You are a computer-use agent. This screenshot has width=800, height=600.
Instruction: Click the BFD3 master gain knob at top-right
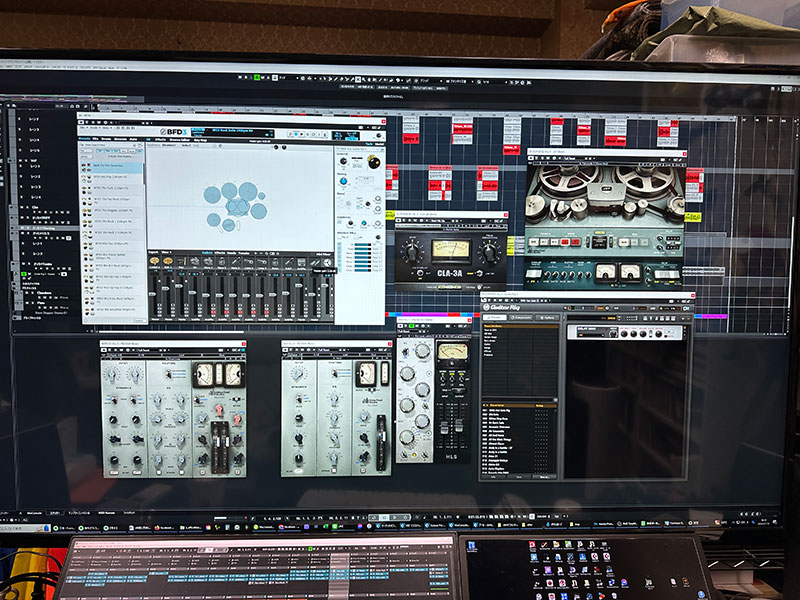[379, 136]
